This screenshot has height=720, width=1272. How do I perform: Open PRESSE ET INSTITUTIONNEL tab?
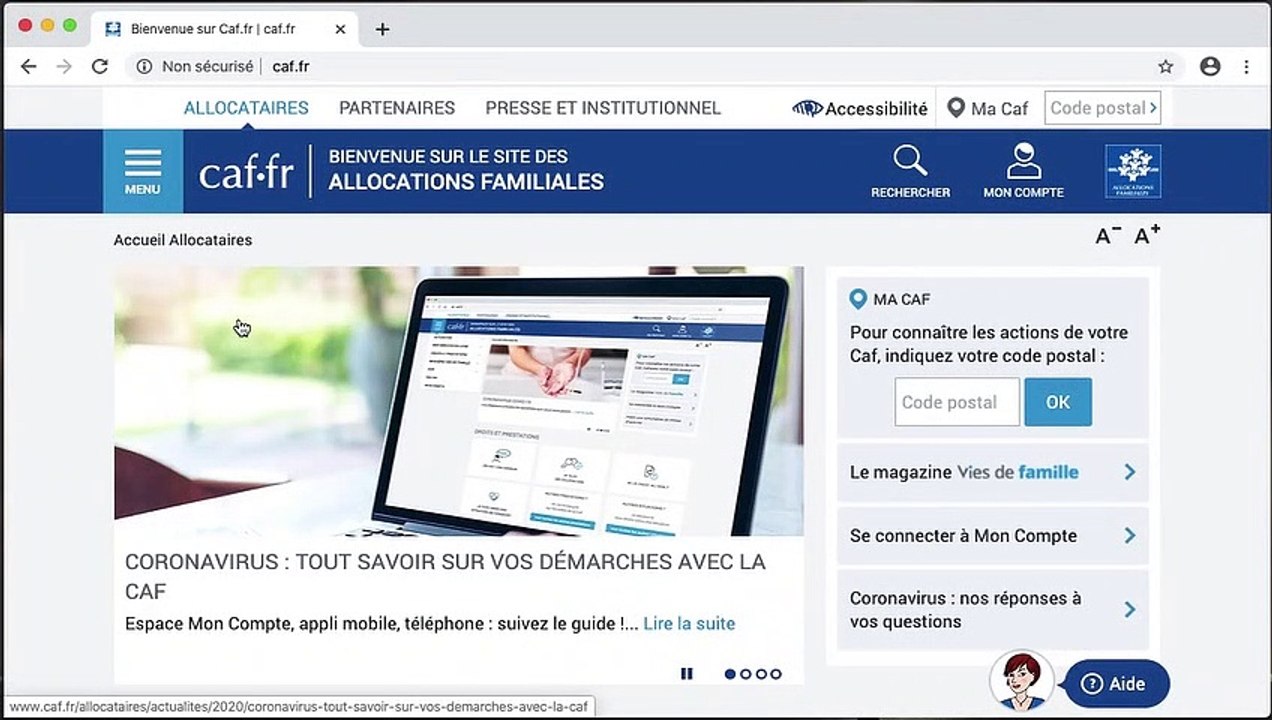coord(603,108)
